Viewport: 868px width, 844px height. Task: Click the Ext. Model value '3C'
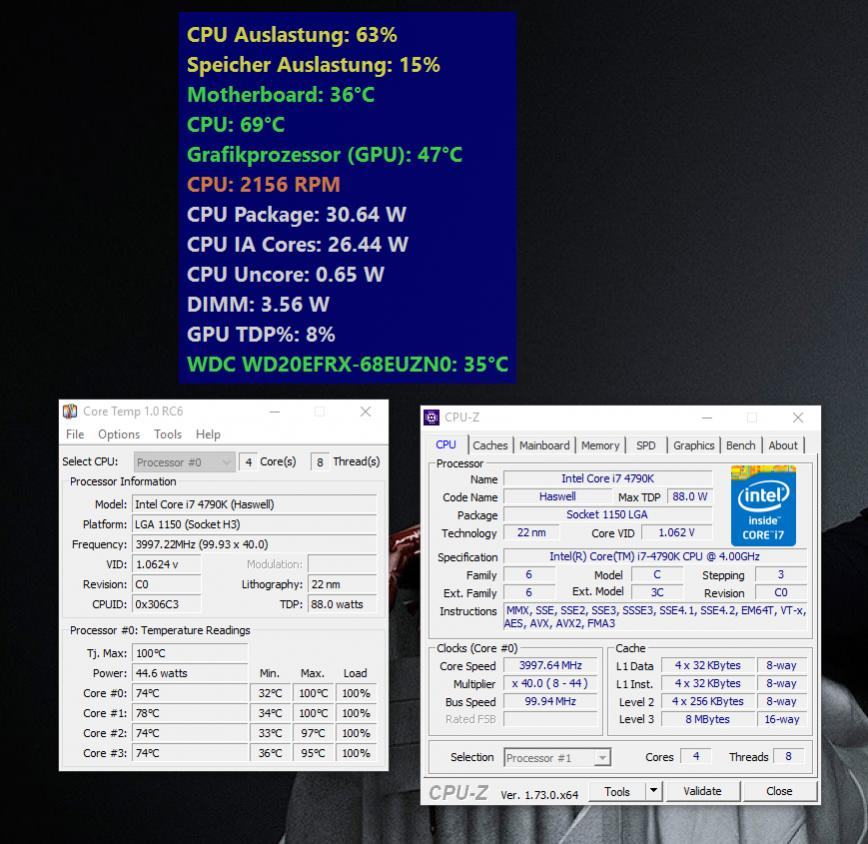click(657, 592)
